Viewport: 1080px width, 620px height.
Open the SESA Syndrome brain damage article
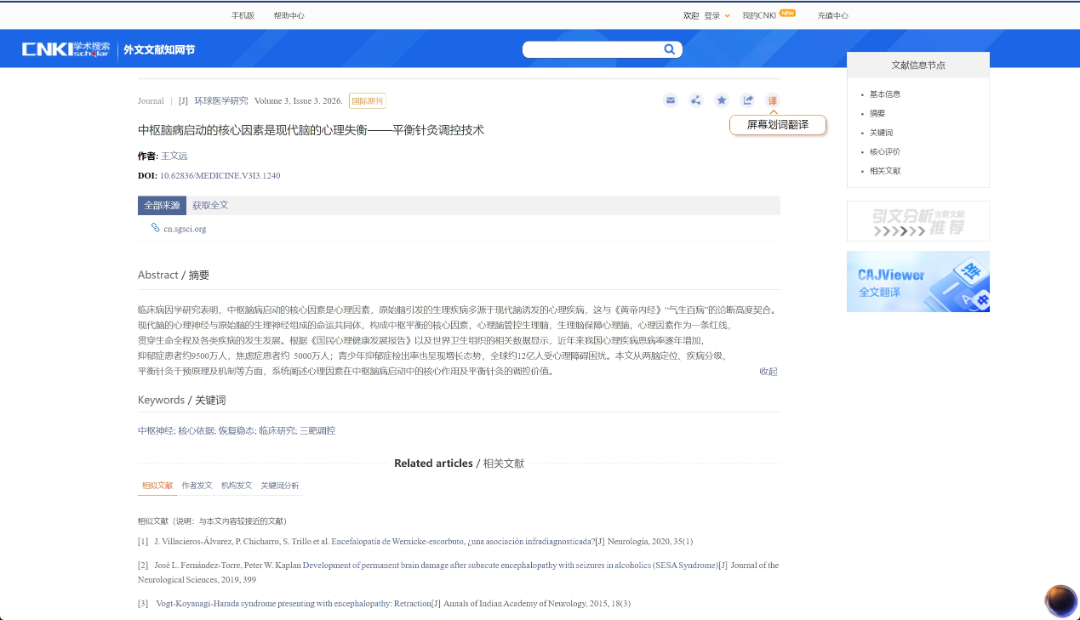pos(510,565)
